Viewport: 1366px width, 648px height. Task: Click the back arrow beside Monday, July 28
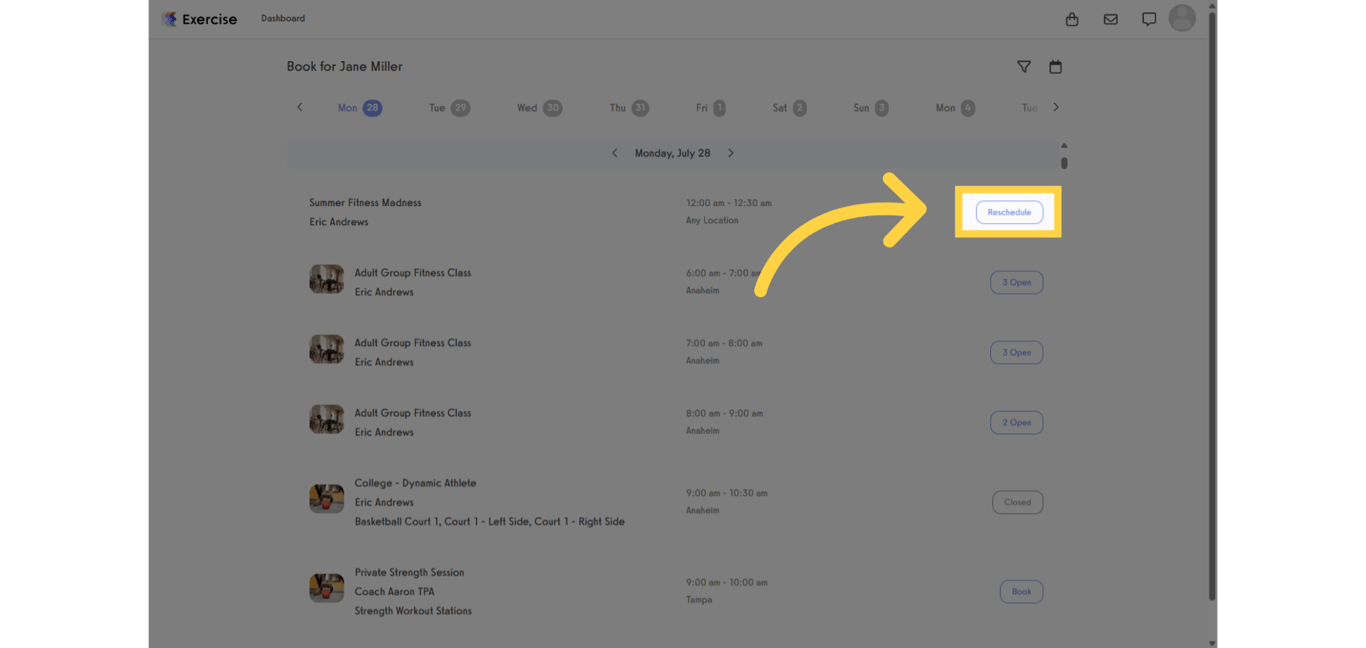click(614, 153)
